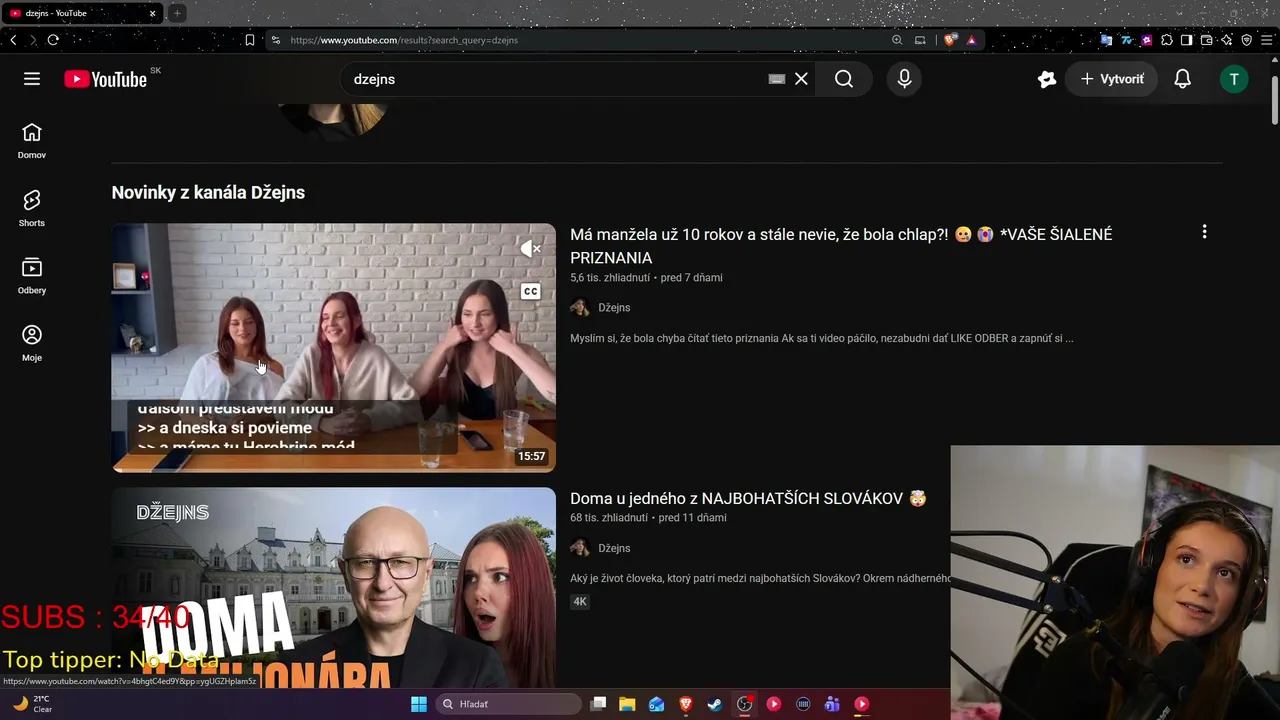The image size is (1280, 720).
Task: Go to the YouTube logo homepage
Action: coord(105,79)
